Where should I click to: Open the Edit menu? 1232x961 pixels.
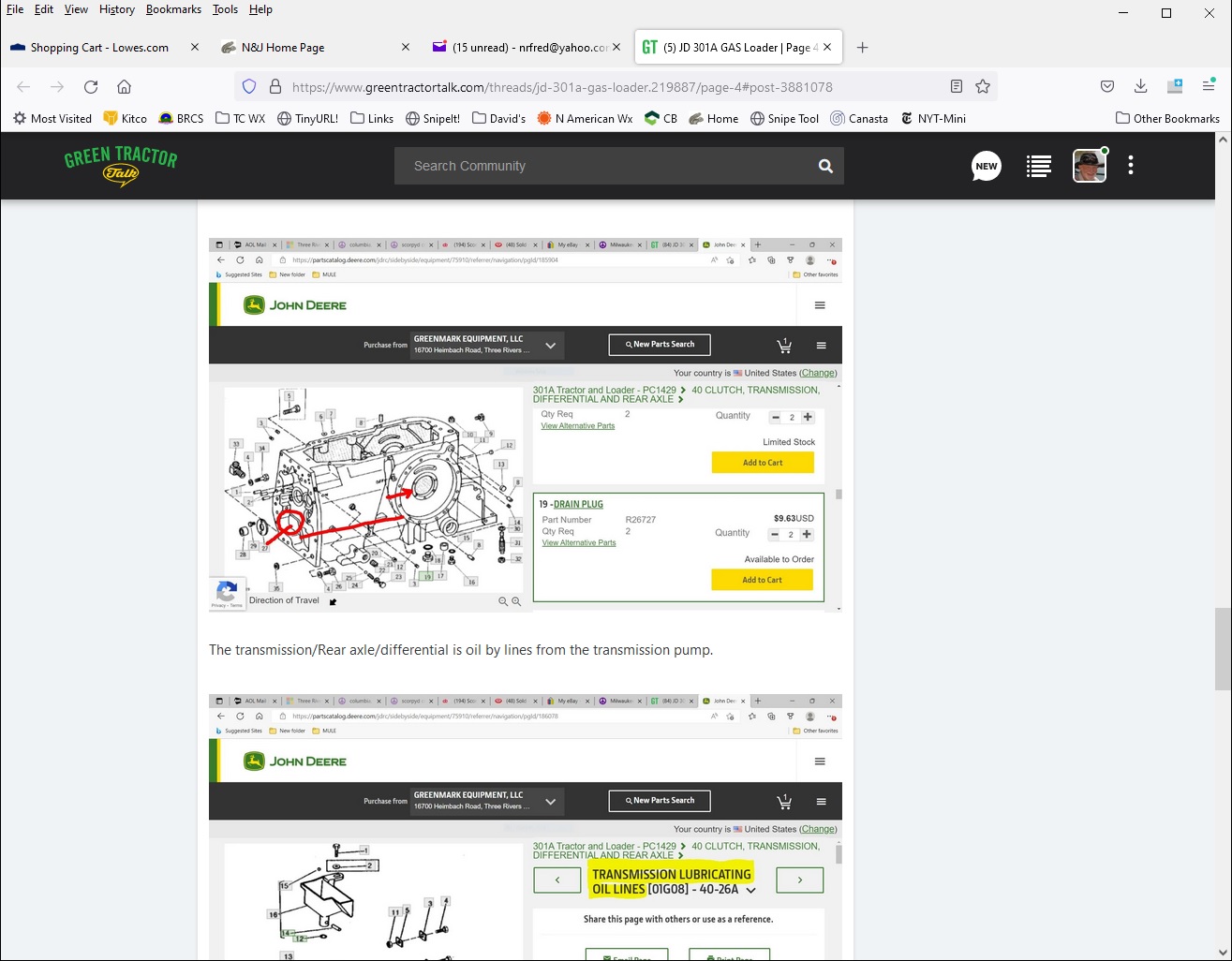[x=44, y=9]
